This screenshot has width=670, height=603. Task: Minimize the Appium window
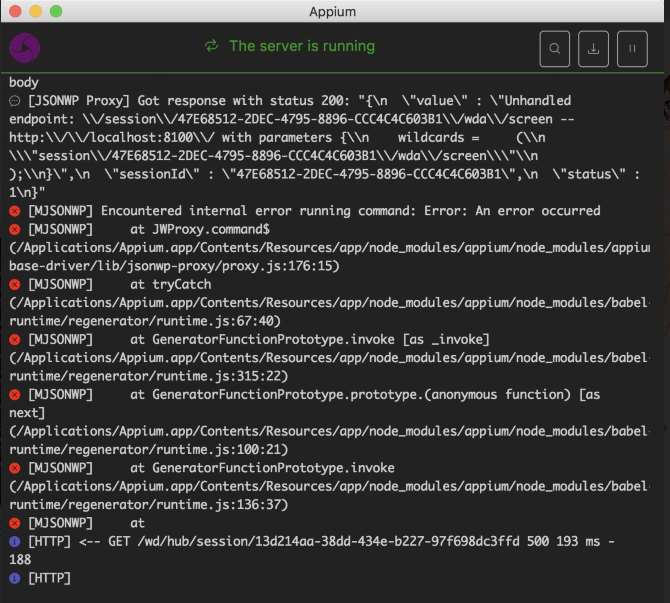pyautogui.click(x=36, y=11)
